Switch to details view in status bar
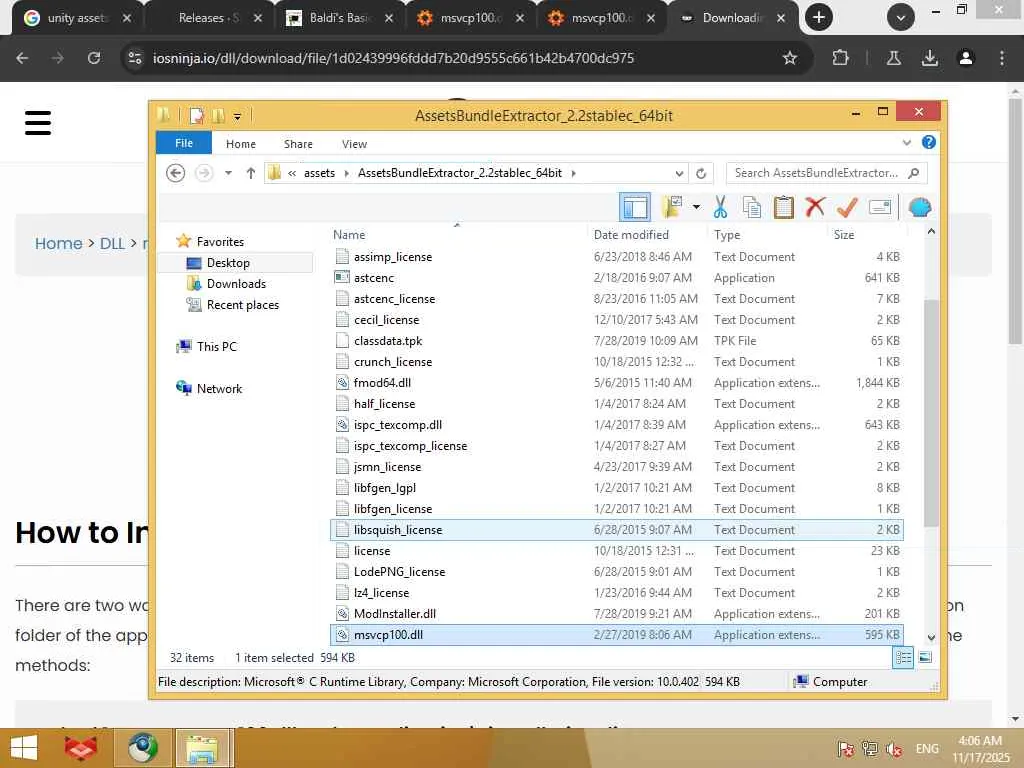This screenshot has height=768, width=1024. pos(903,658)
